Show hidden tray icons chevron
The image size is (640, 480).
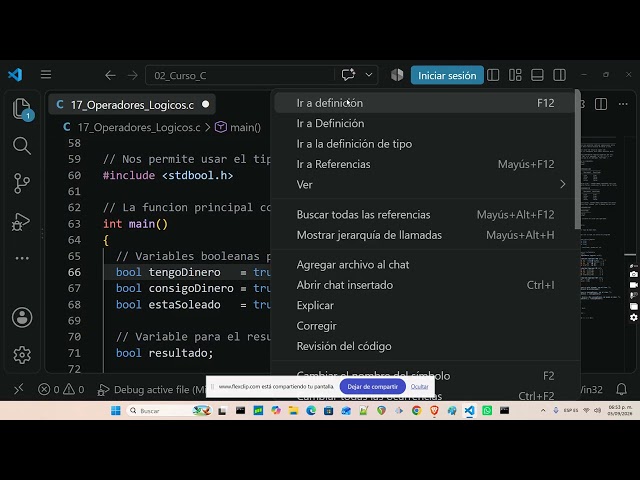(x=543, y=411)
